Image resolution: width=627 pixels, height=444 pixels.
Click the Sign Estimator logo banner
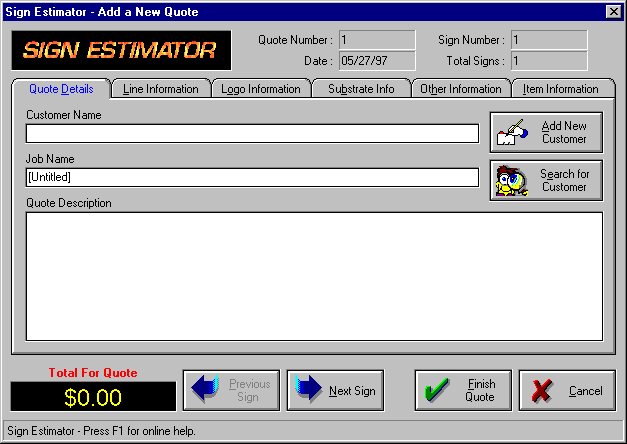[120, 50]
